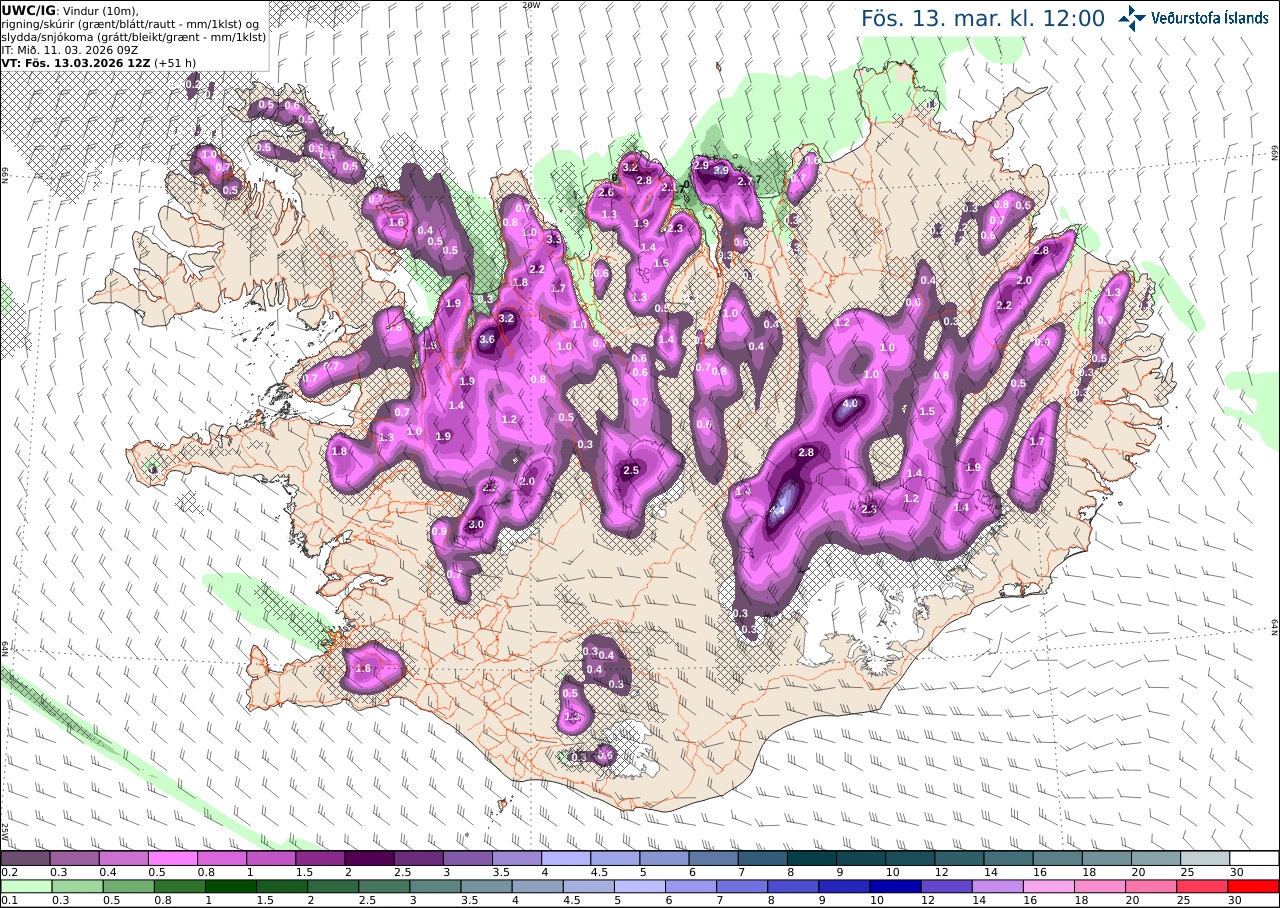Click the 3.9 value on the north coast

click(x=721, y=170)
